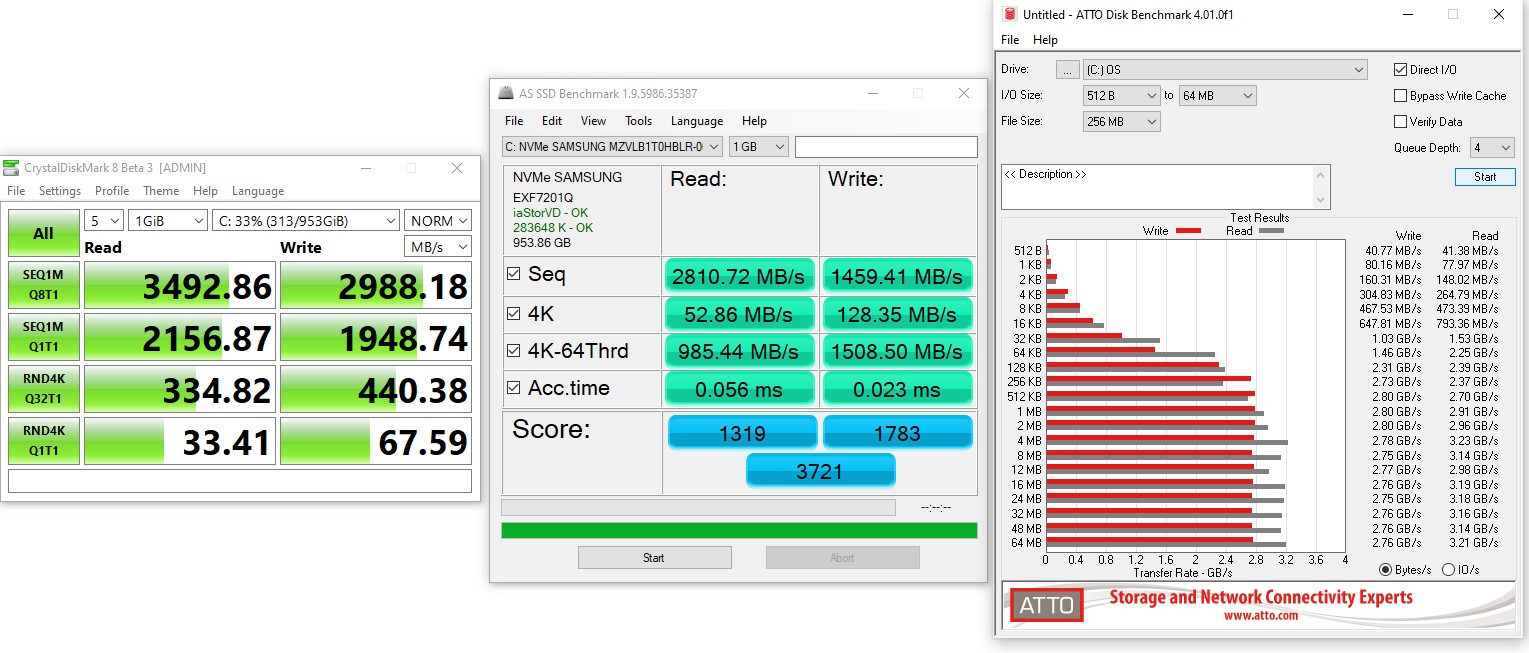Open ATTO Help menu
Viewport: 1529px width, 653px height.
pos(1045,40)
